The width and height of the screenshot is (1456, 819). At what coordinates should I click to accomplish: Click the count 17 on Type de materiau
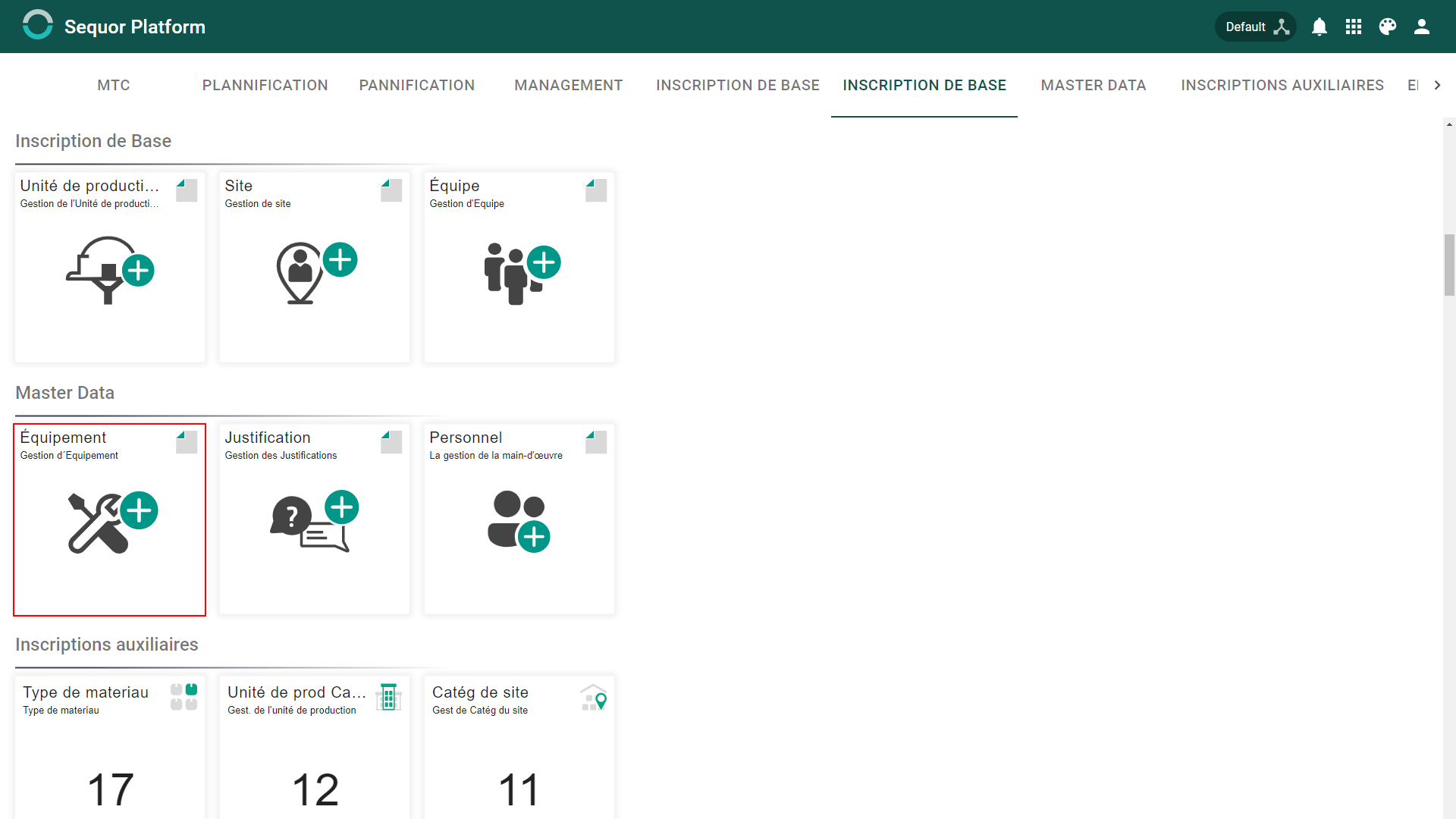point(111,789)
